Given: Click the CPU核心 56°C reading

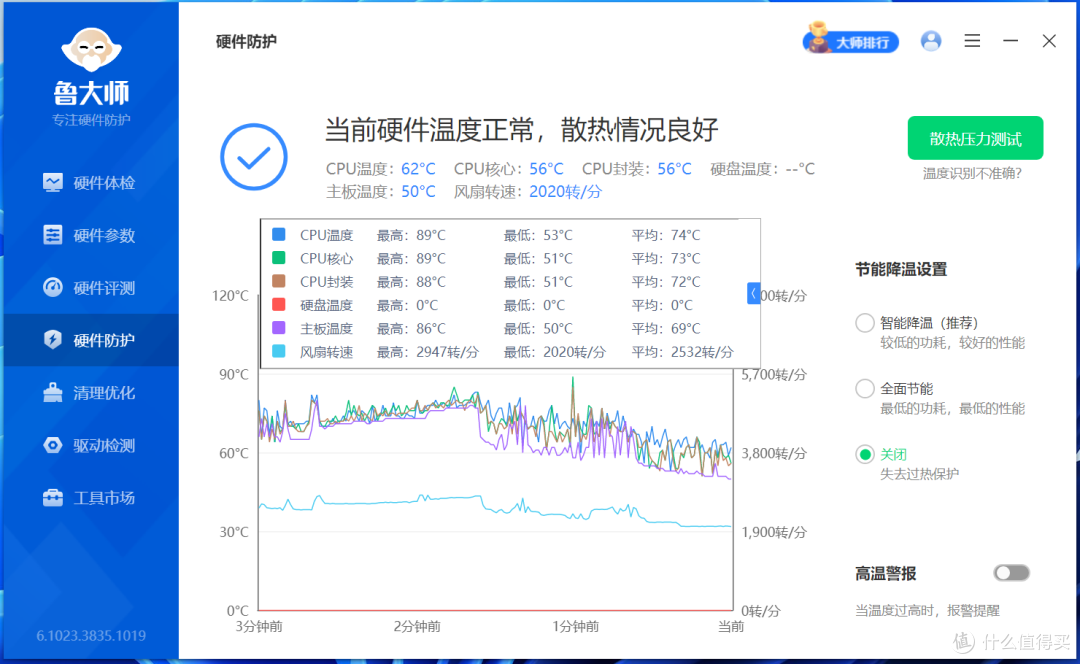Looking at the screenshot, I should [508, 169].
